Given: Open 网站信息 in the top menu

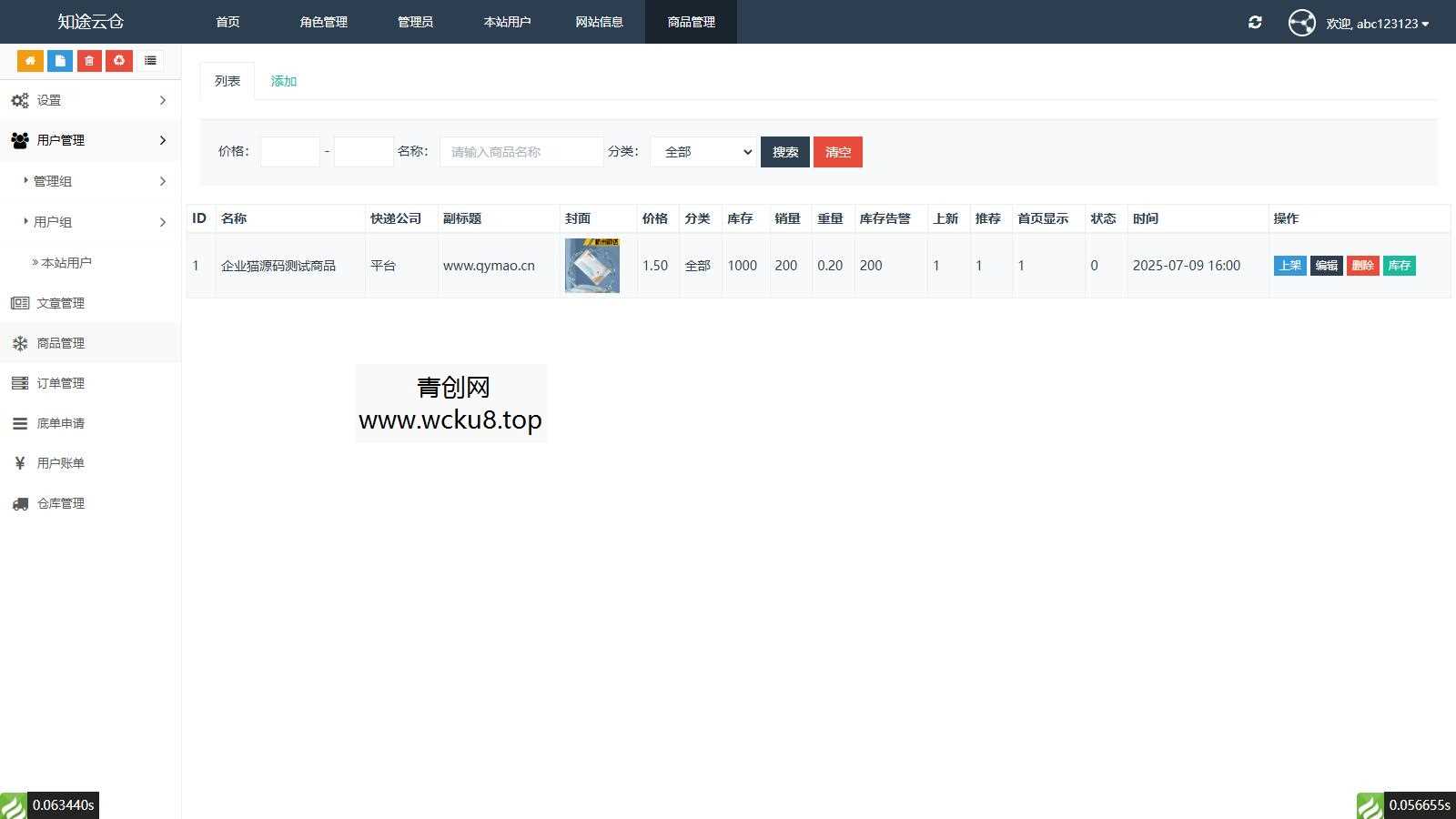Looking at the screenshot, I should point(599,22).
